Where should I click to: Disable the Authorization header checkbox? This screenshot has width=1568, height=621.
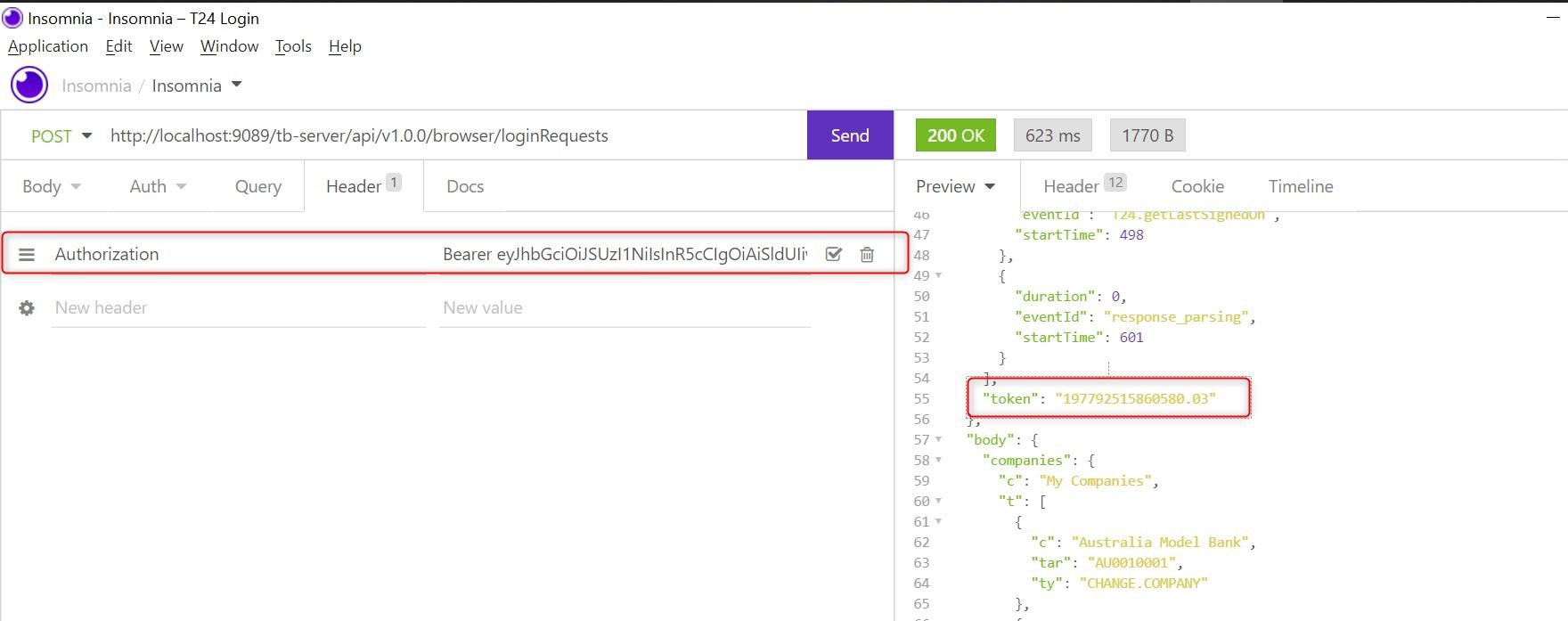(834, 255)
